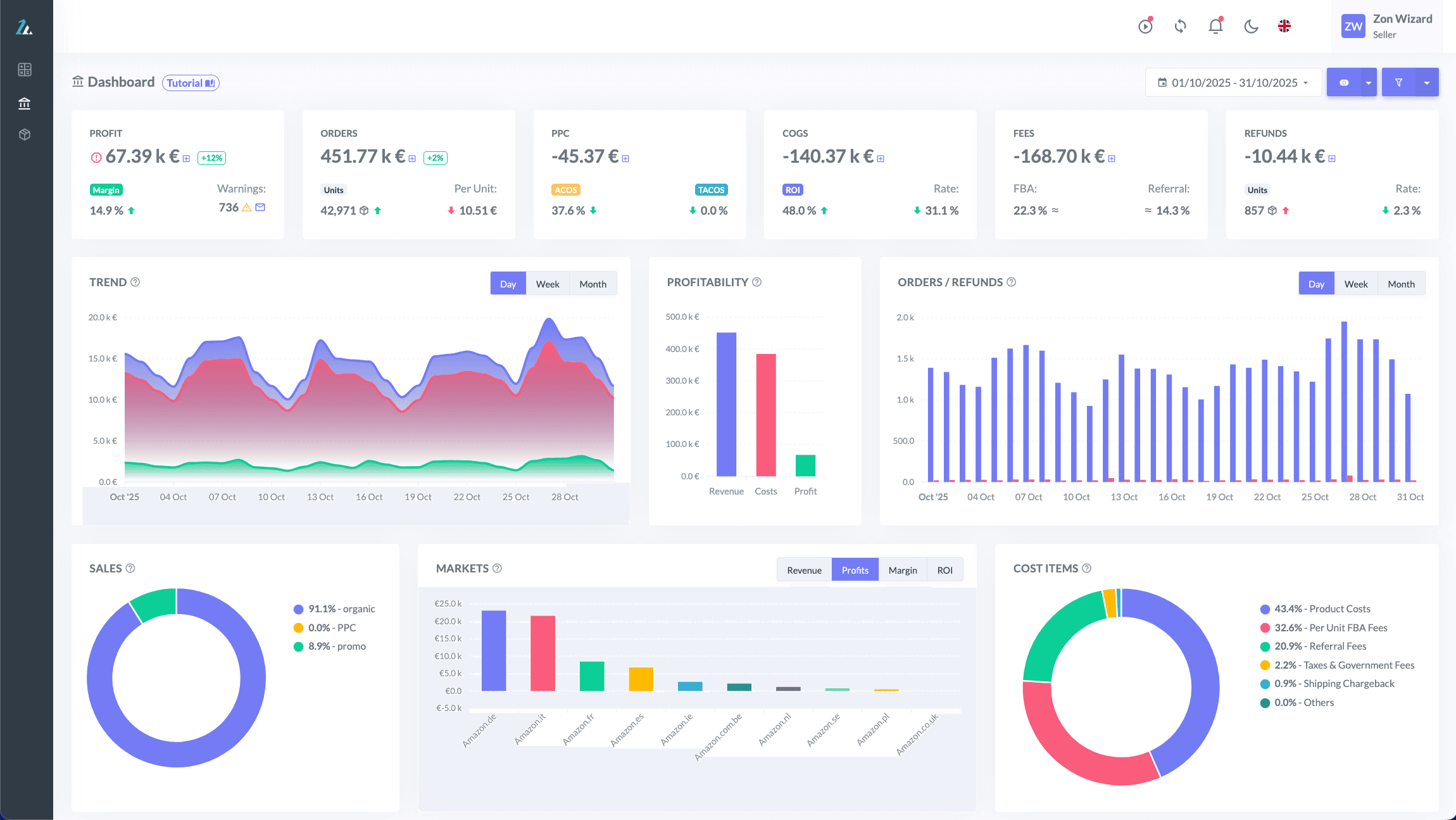1456x820 pixels.
Task: Toggle the Product Costs legend swatch
Action: pyautogui.click(x=1265, y=609)
